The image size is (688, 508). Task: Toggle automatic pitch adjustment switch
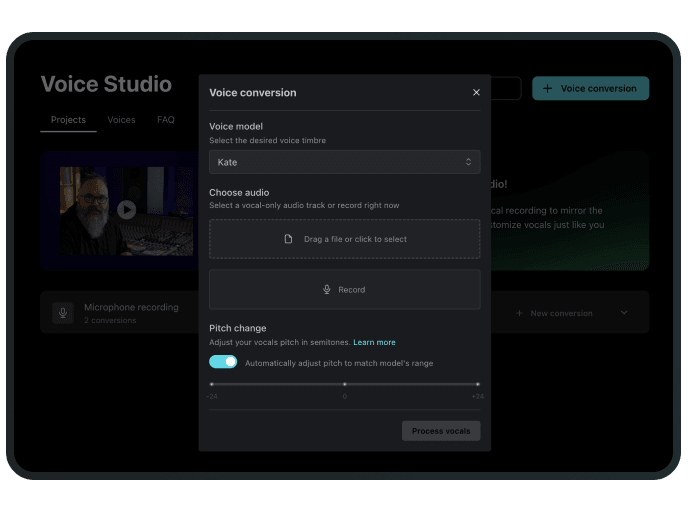click(223, 362)
